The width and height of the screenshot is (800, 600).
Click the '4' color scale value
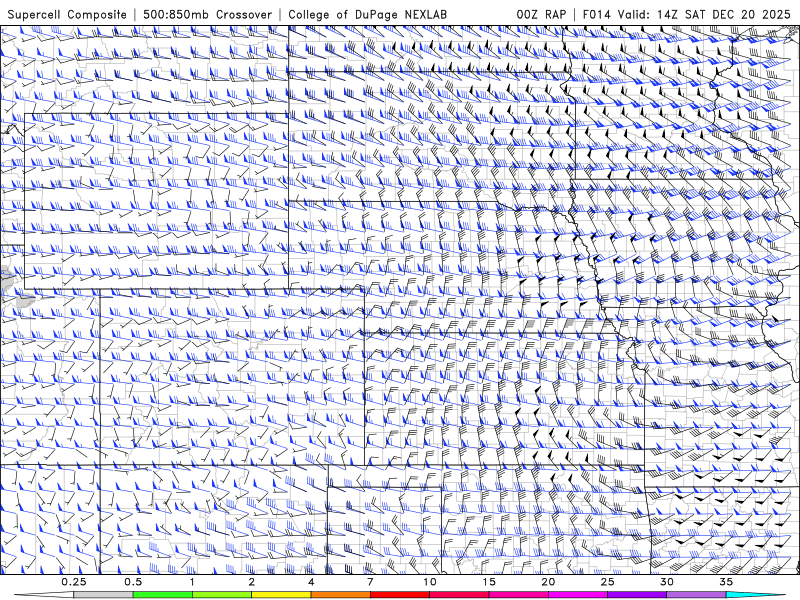(311, 582)
